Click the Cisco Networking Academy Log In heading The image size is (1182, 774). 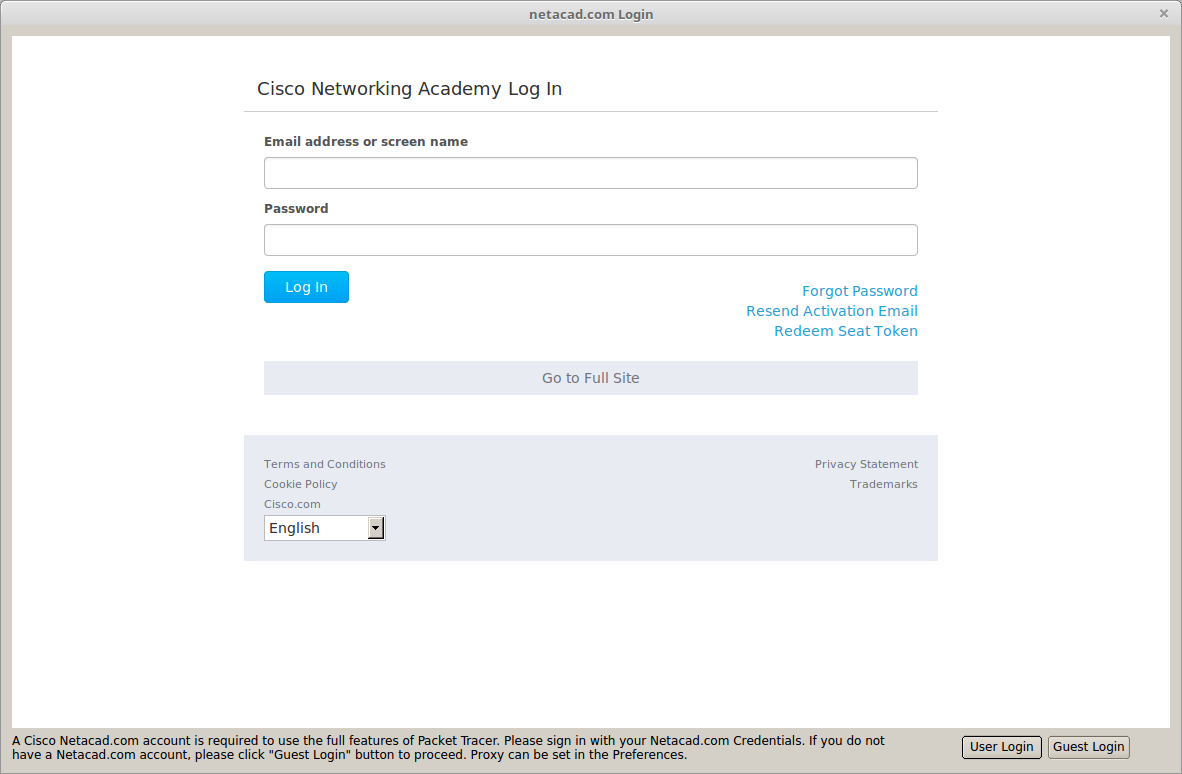409,89
